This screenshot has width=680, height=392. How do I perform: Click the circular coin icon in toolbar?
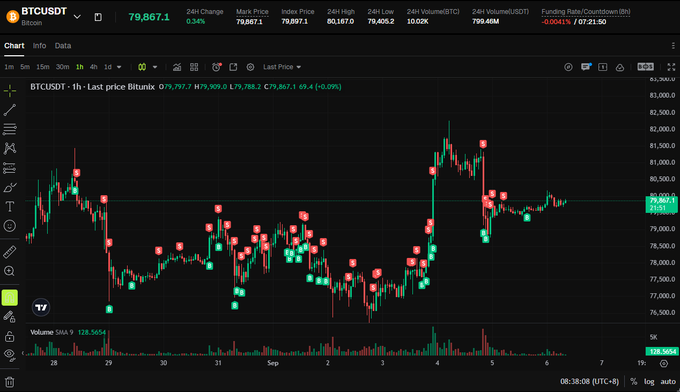[568, 67]
